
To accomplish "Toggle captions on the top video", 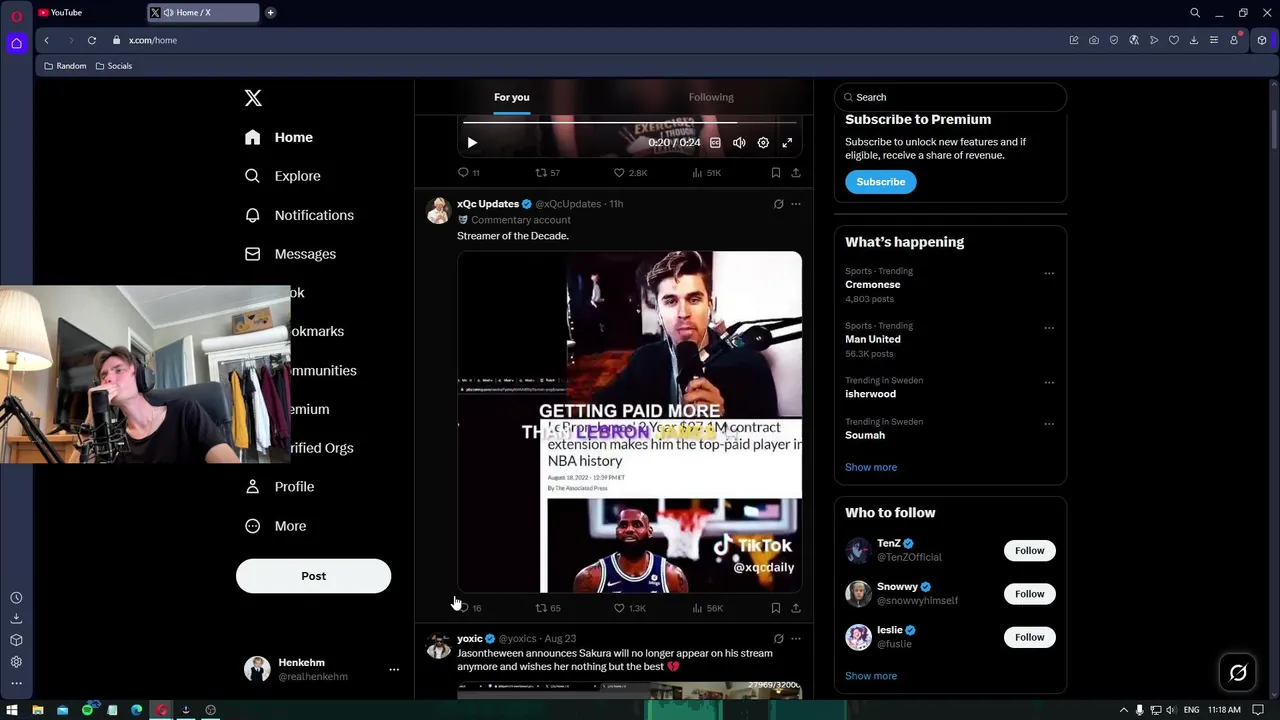I will pos(715,143).
